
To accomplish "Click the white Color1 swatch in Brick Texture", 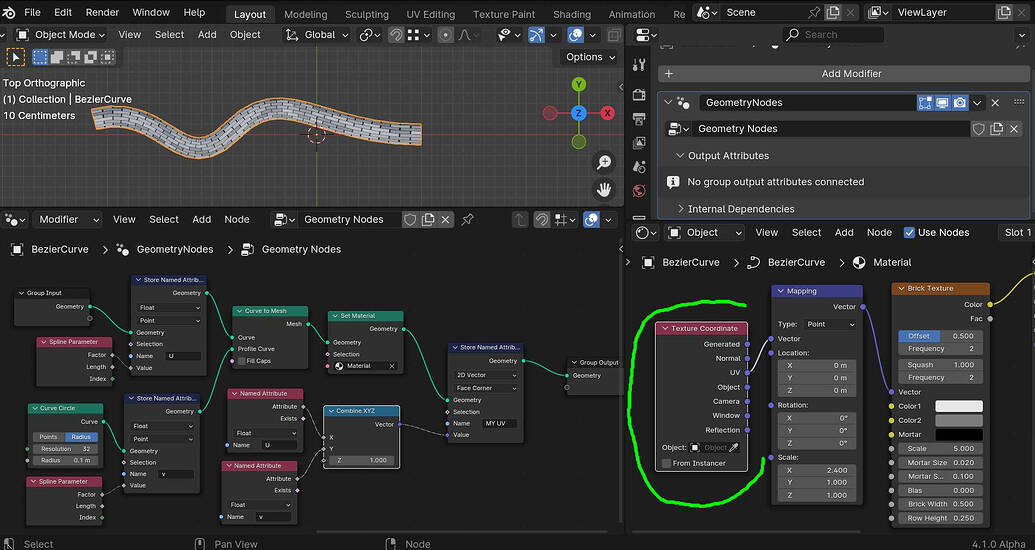I will pyautogui.click(x=958, y=406).
